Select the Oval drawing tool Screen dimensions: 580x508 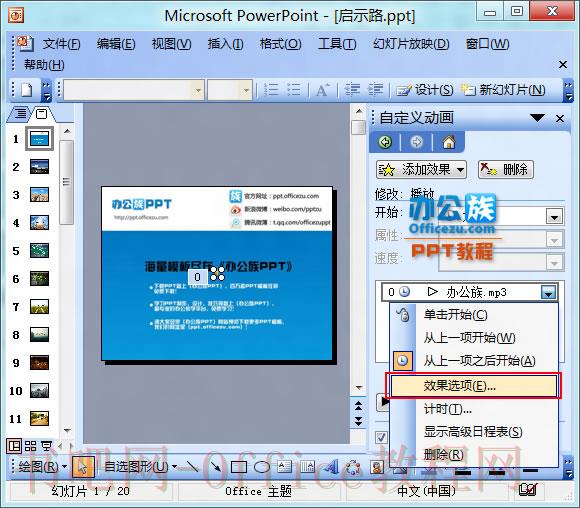[x=262, y=467]
